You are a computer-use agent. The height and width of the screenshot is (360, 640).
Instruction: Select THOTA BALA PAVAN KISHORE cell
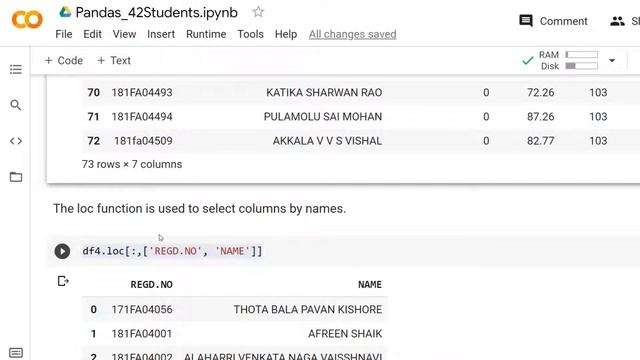pos(308,309)
